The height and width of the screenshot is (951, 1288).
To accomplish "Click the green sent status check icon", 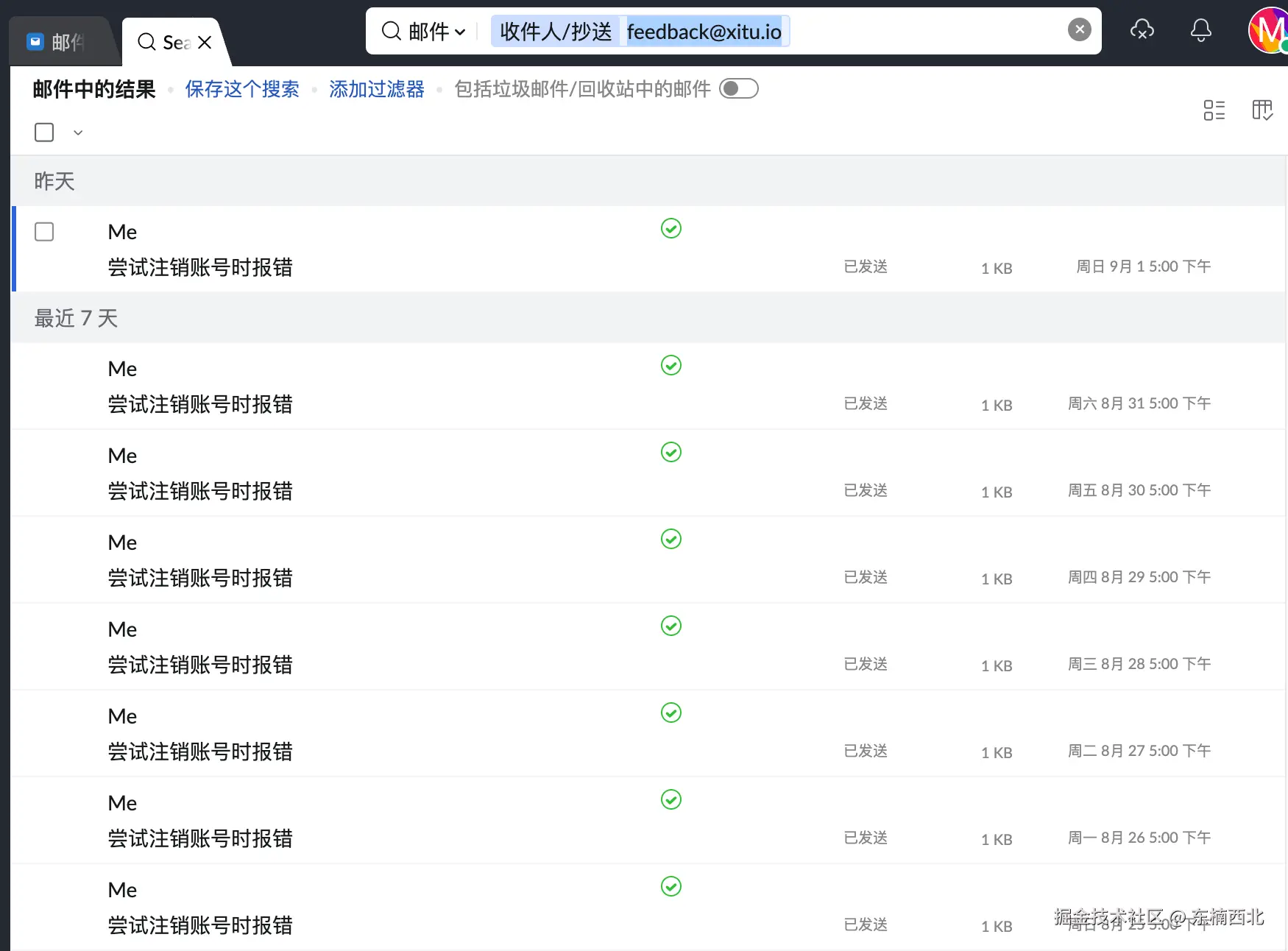I will pos(670,229).
